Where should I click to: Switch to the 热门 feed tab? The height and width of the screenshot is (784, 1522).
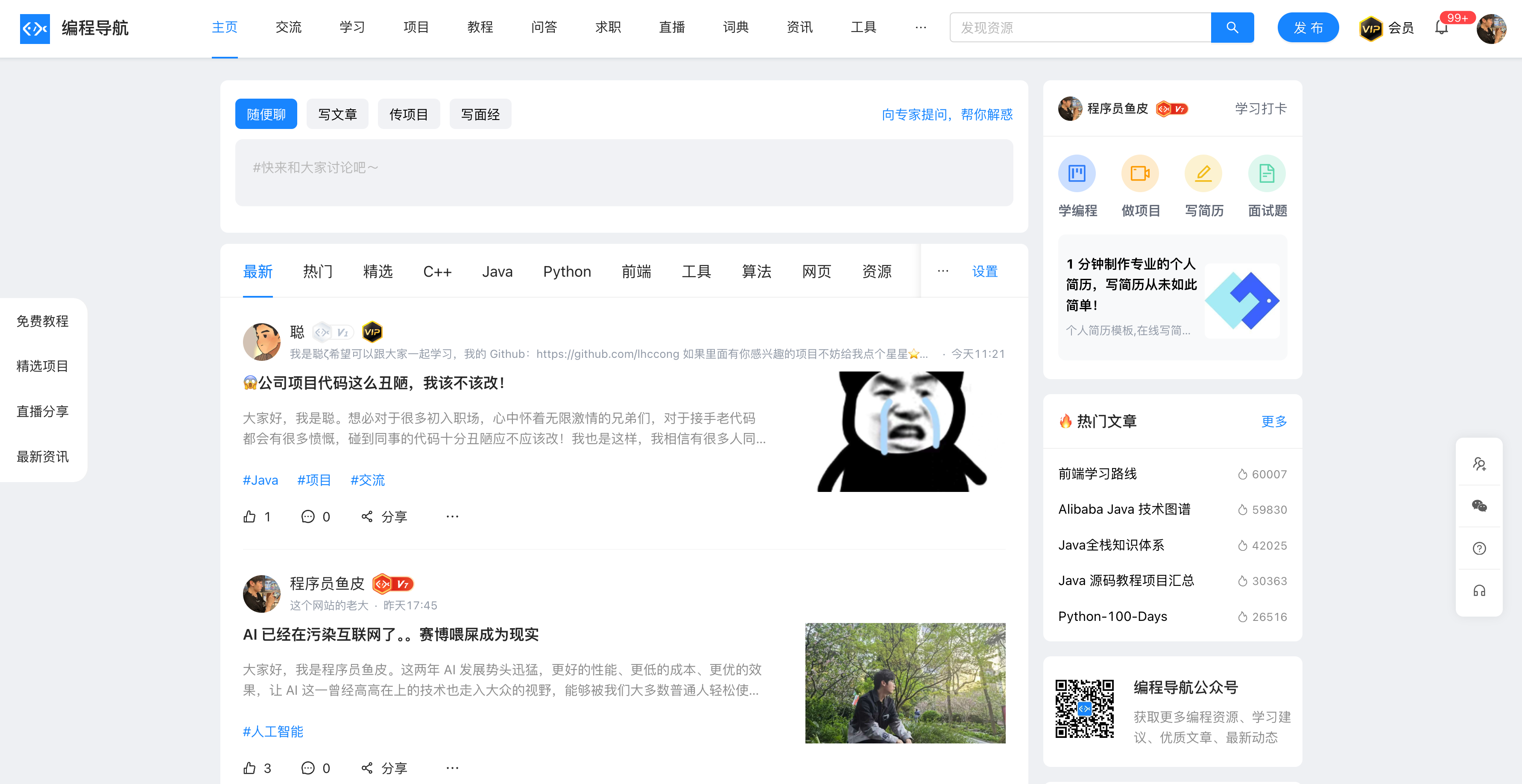[317, 272]
